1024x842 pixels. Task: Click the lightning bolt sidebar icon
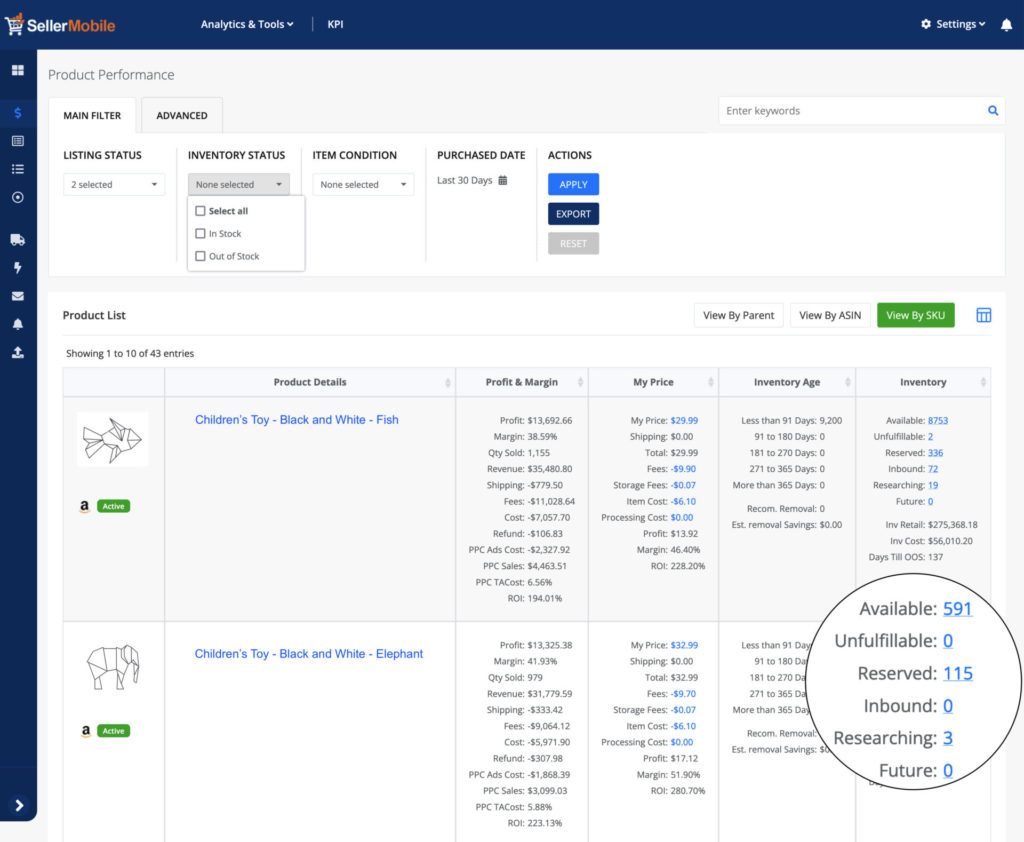tap(17, 268)
